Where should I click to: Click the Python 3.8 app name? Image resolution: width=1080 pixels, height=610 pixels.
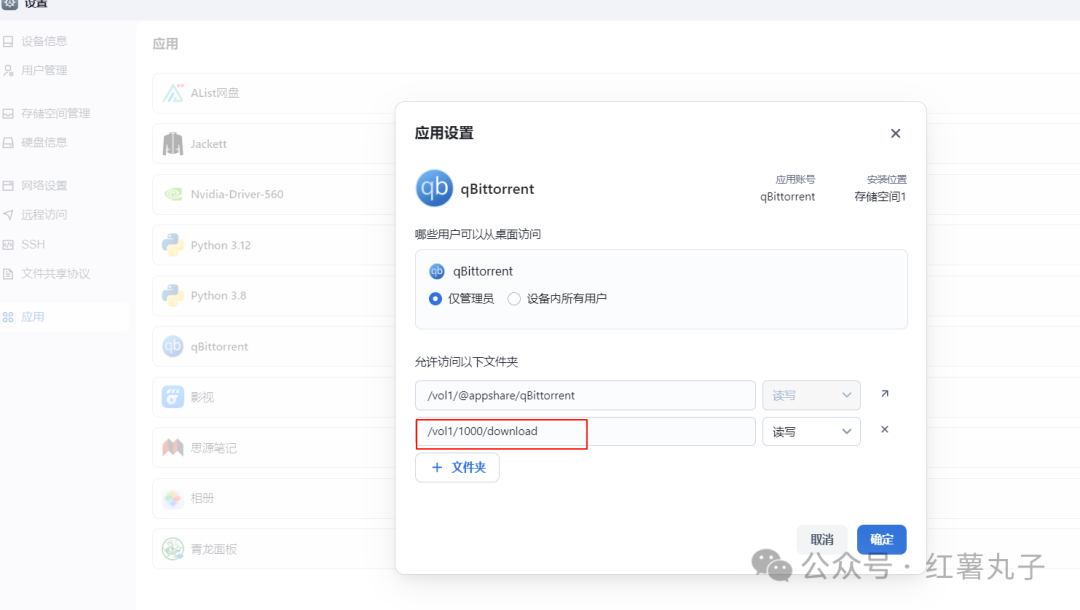pyautogui.click(x=218, y=296)
